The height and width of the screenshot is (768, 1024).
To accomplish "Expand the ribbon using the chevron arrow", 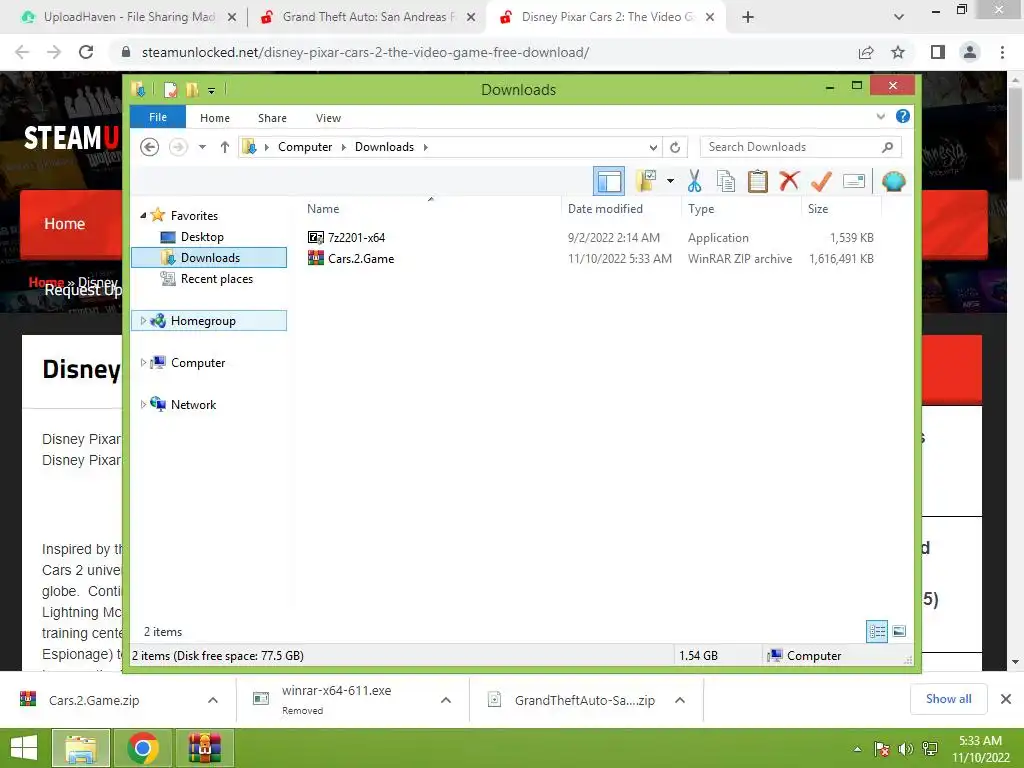I will [880, 117].
